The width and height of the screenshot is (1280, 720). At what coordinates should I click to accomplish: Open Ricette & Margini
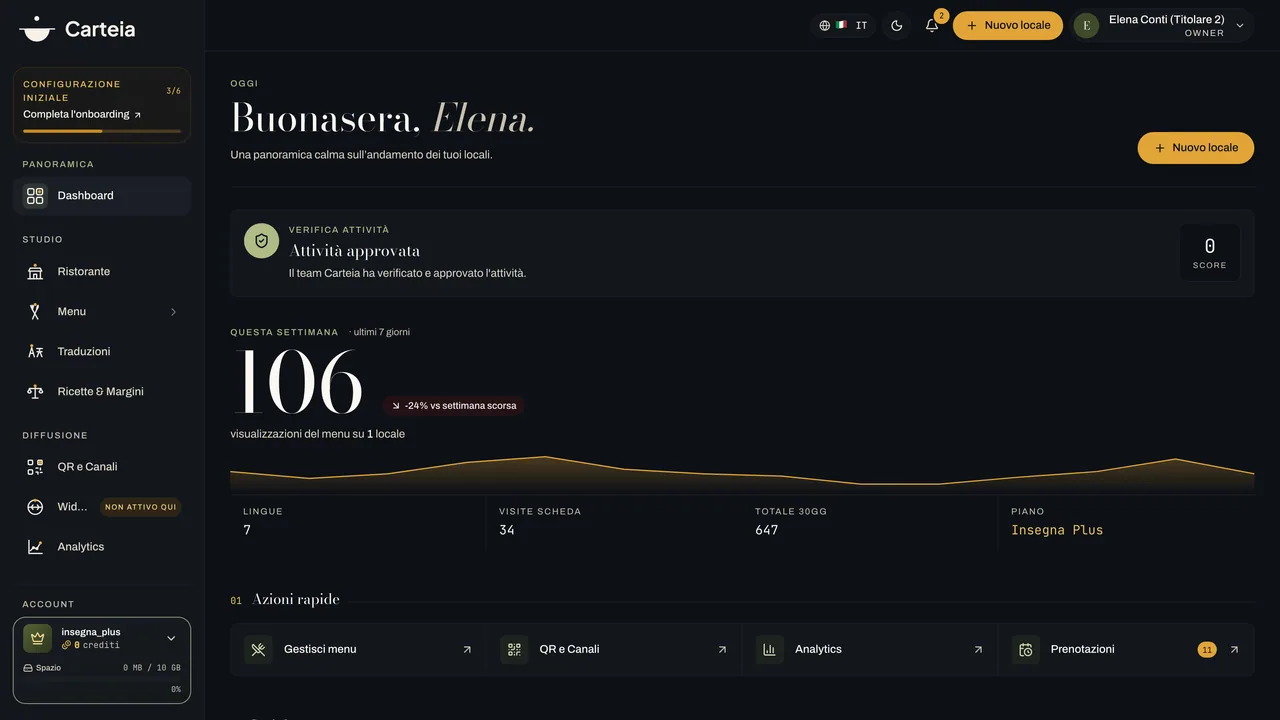(102, 392)
